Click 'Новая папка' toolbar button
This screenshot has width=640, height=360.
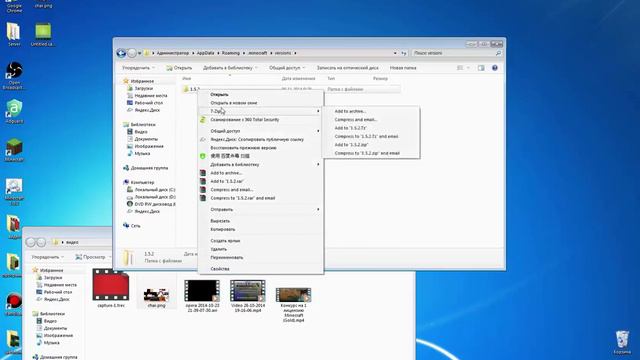coord(403,68)
